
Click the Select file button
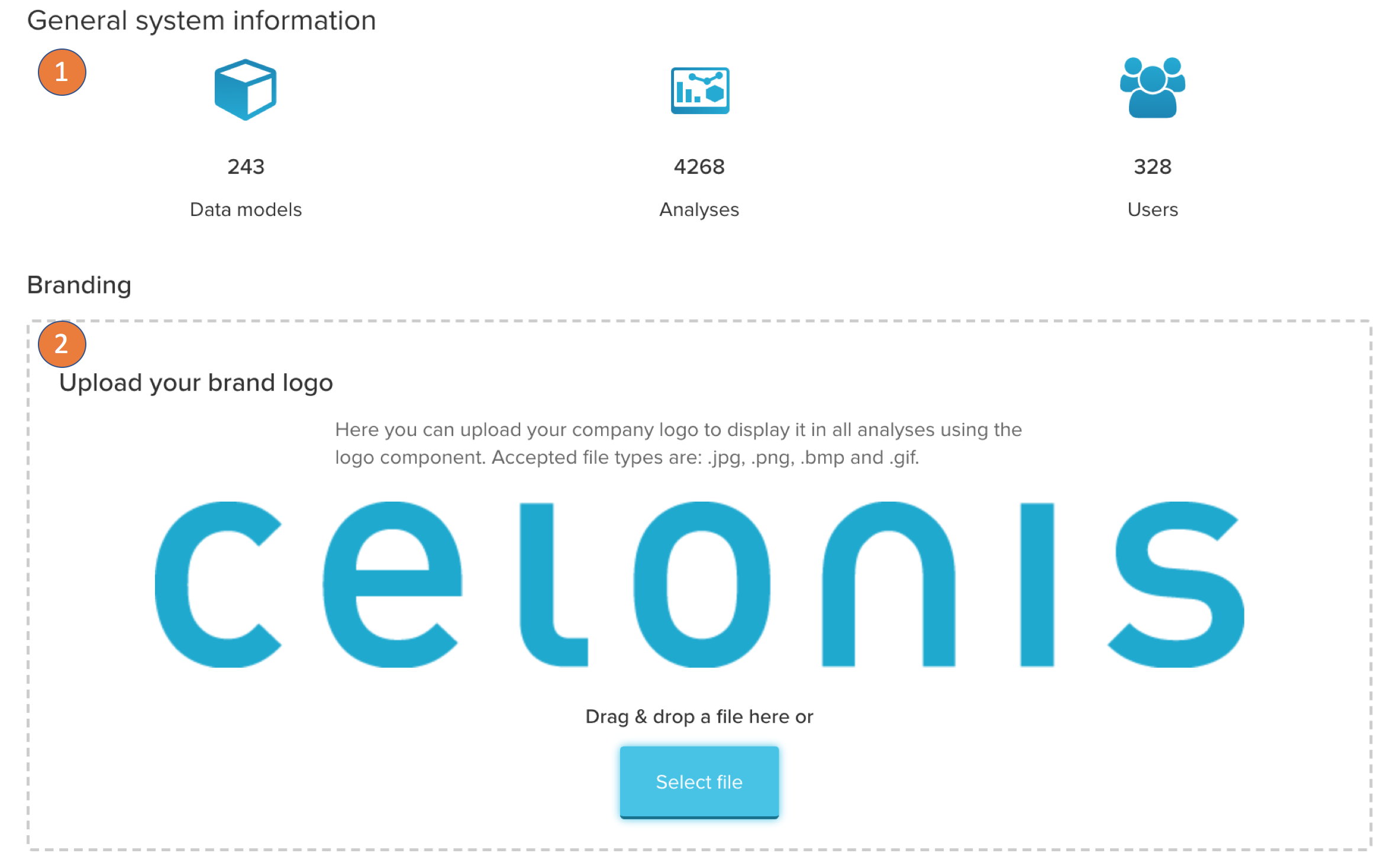pos(699,781)
